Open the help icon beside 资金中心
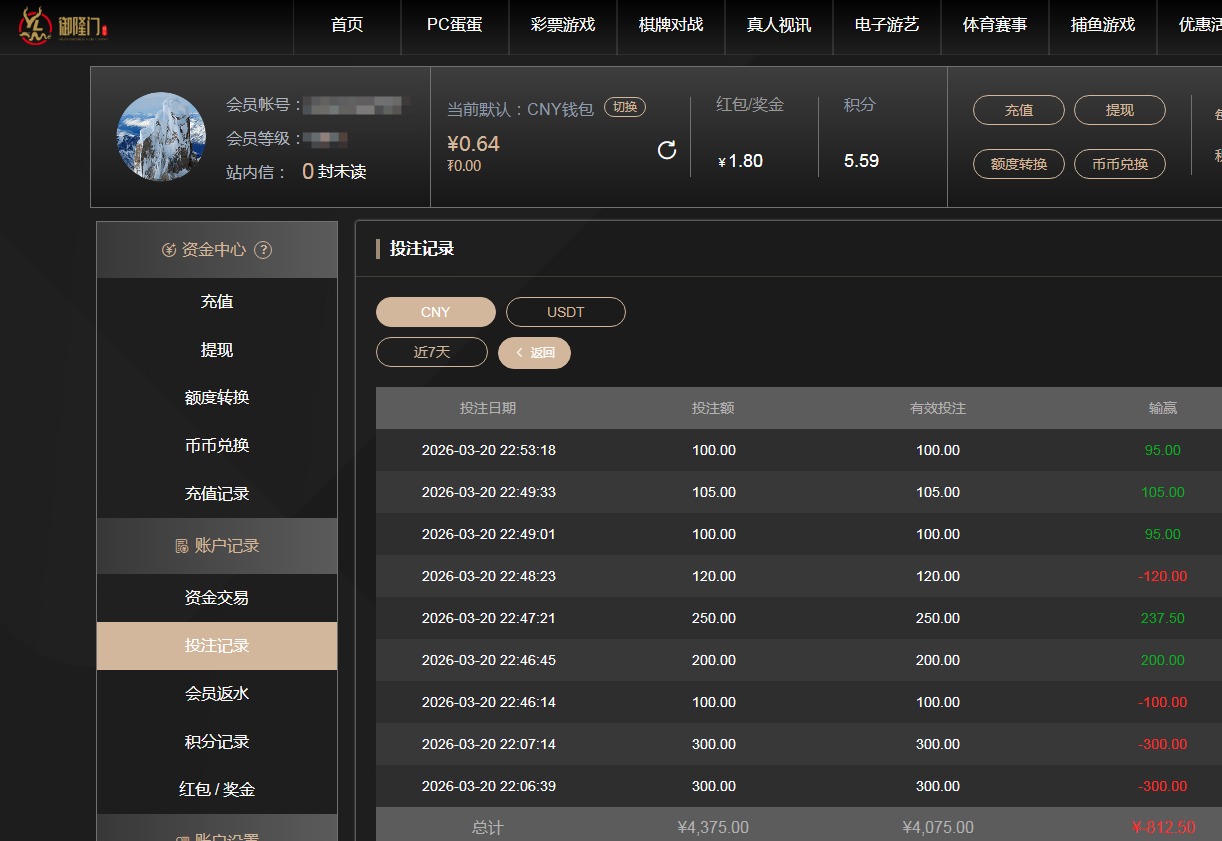Screen dimensions: 1222x841 262,250
